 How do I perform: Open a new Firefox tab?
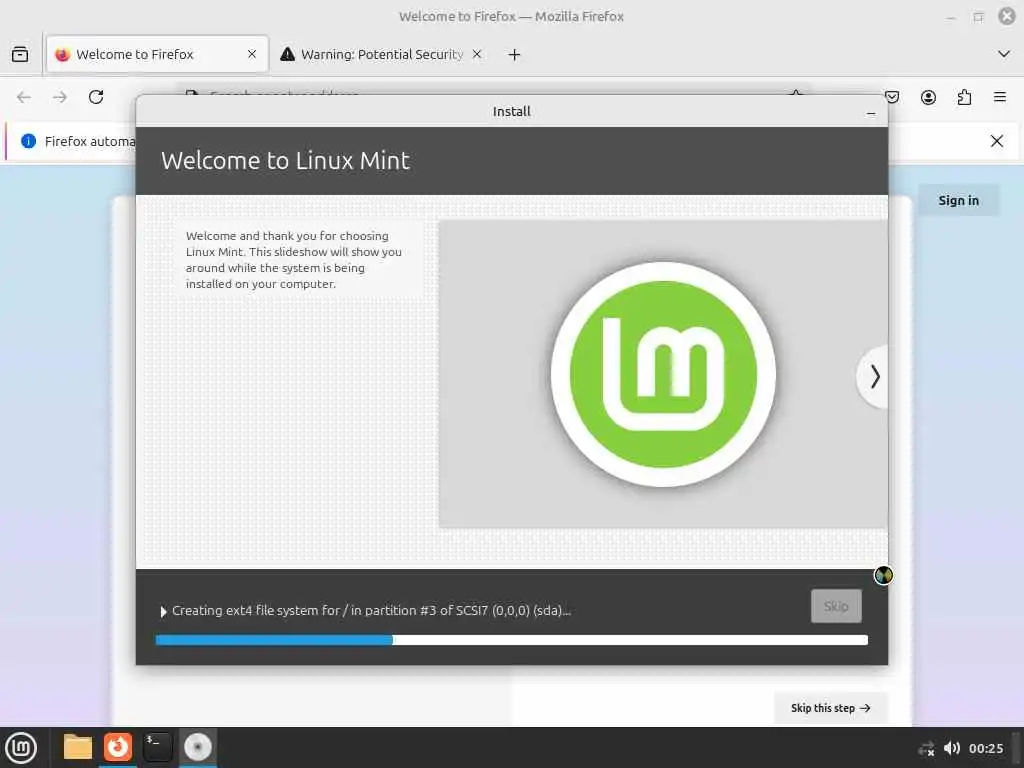[514, 55]
